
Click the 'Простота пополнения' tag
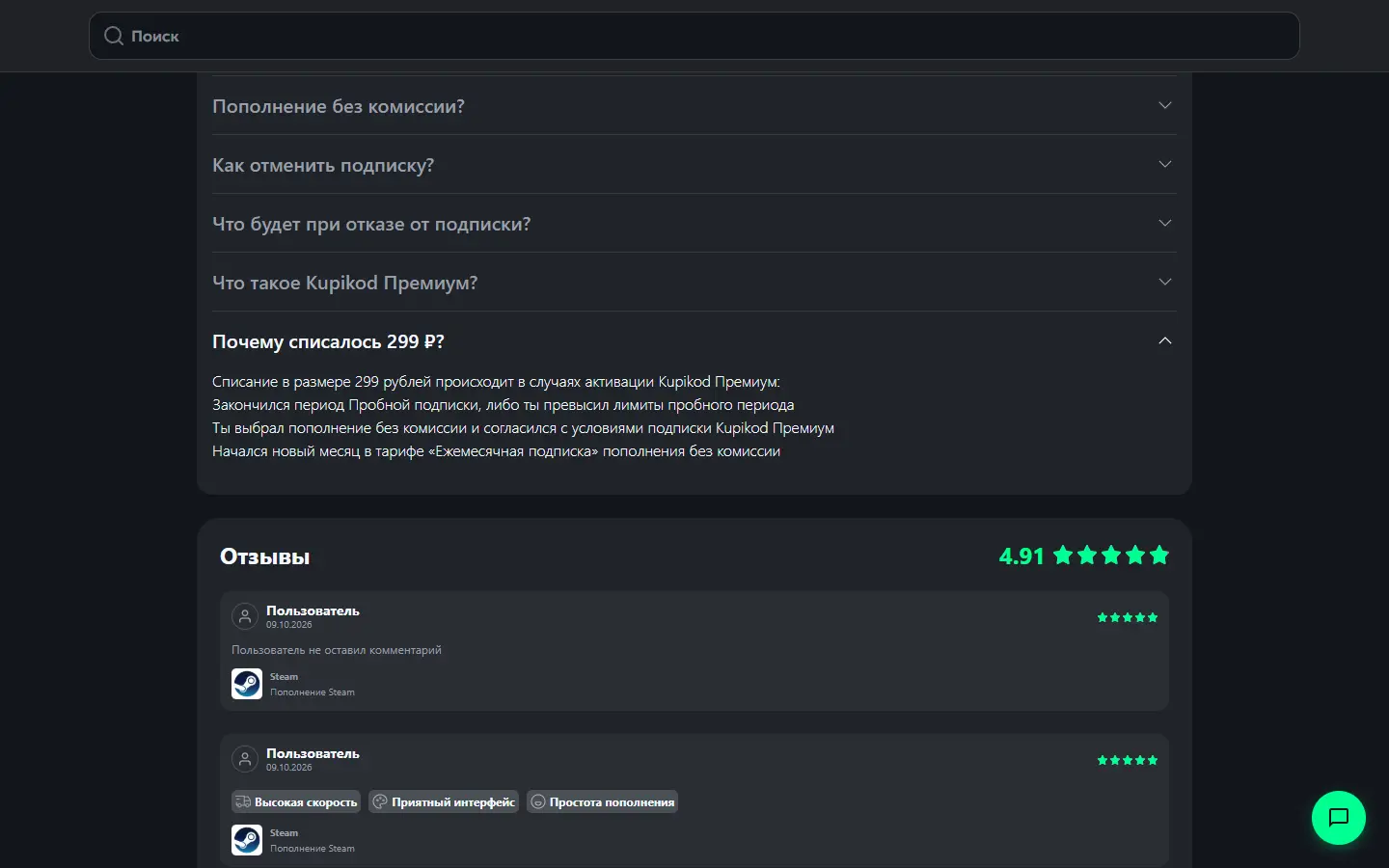(x=602, y=801)
